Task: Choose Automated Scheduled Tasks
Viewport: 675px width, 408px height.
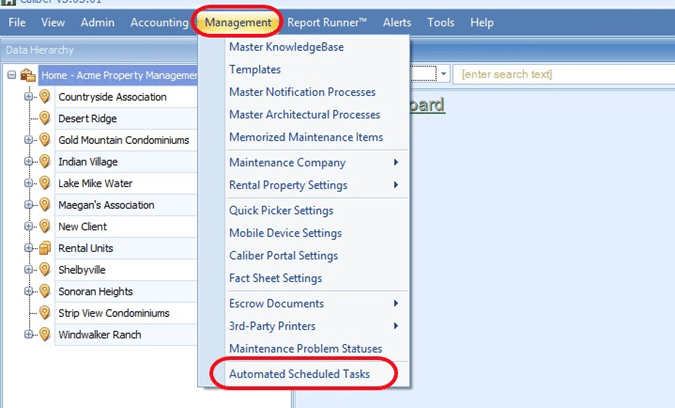Action: coord(299,374)
